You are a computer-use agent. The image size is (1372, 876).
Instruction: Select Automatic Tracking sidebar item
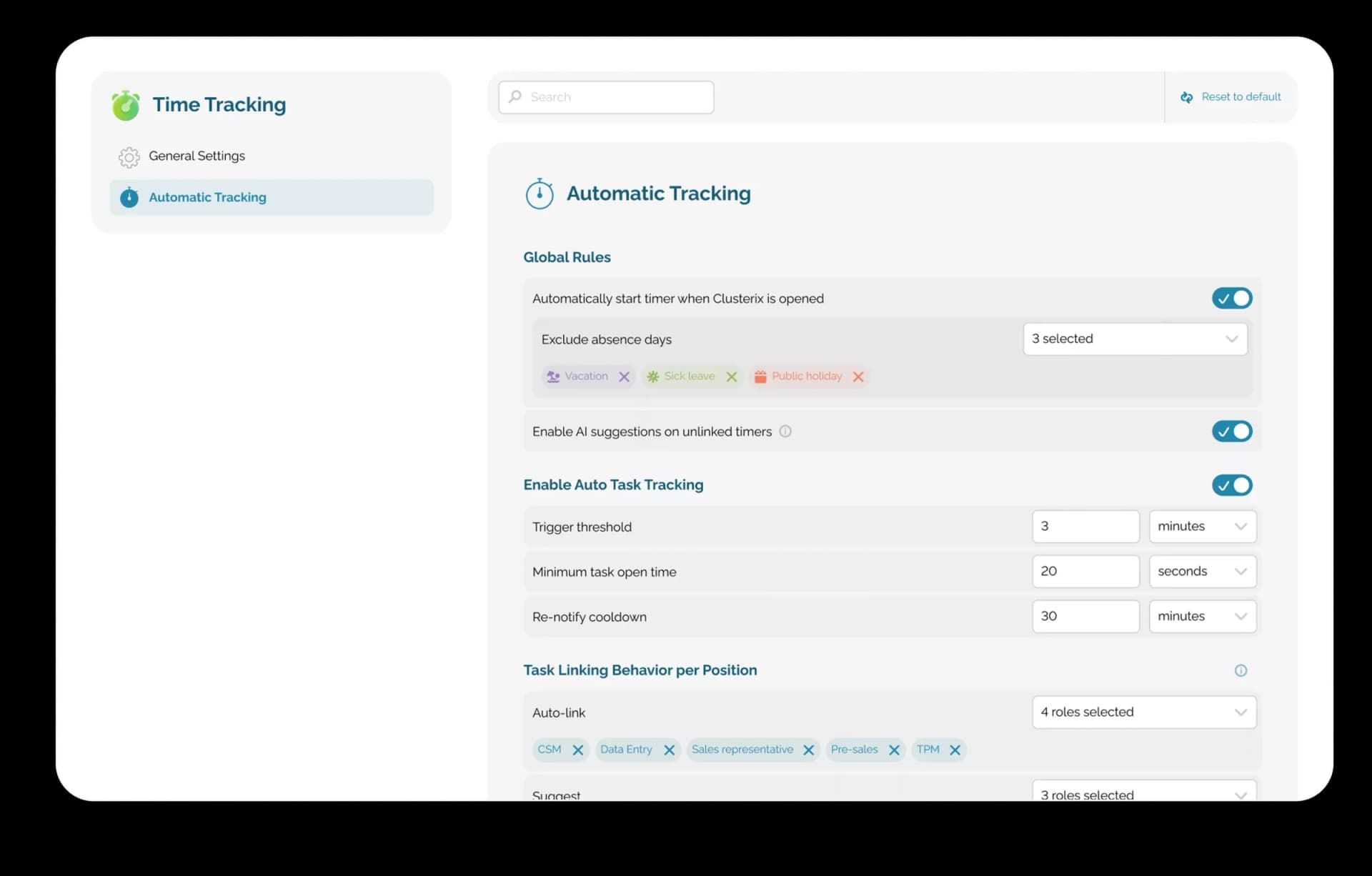click(x=272, y=197)
